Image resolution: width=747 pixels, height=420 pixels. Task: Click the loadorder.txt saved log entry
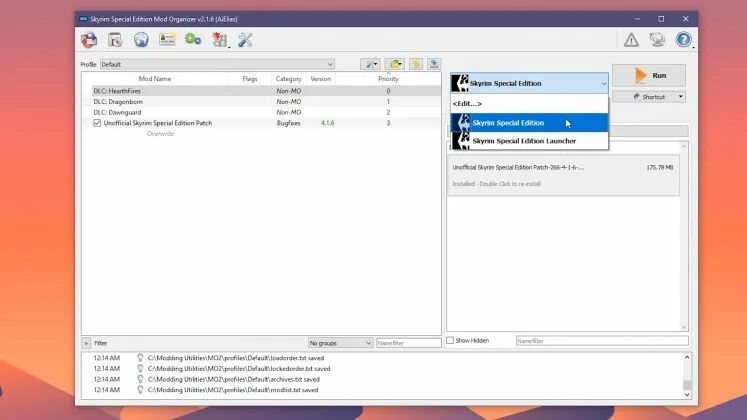236,358
